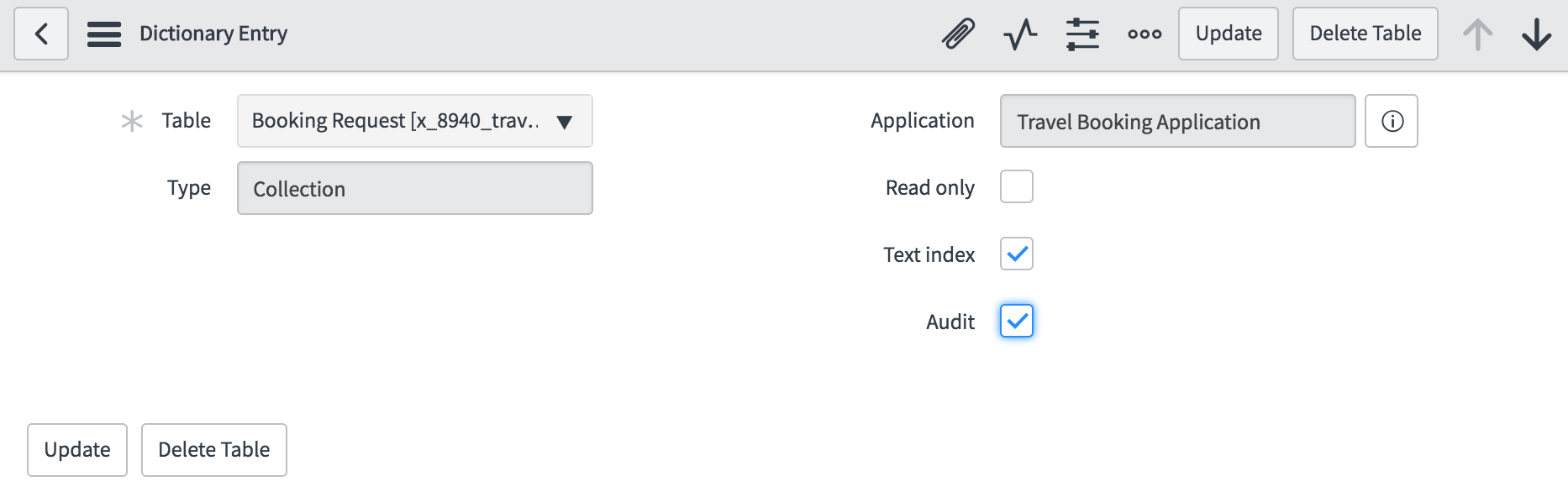Go to previous record with up arrow

1477,34
